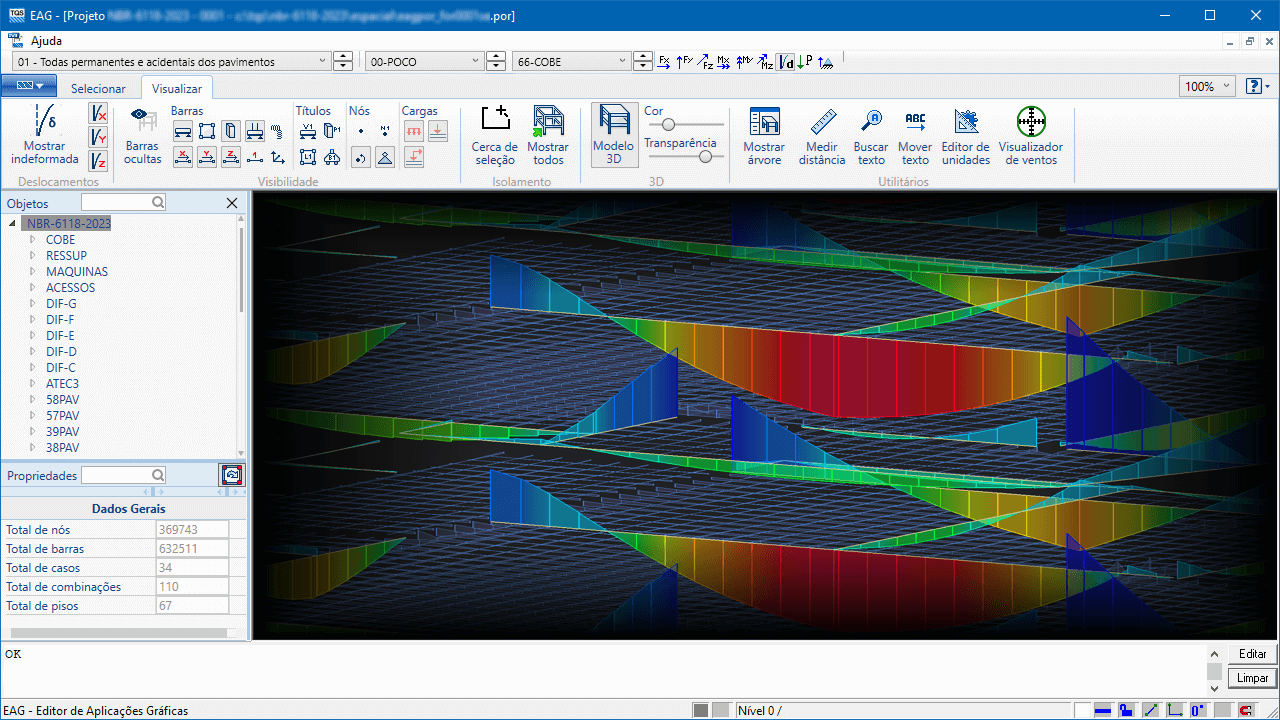Click the Mostrar todos icon
This screenshot has height=720, width=1280.
tap(548, 135)
